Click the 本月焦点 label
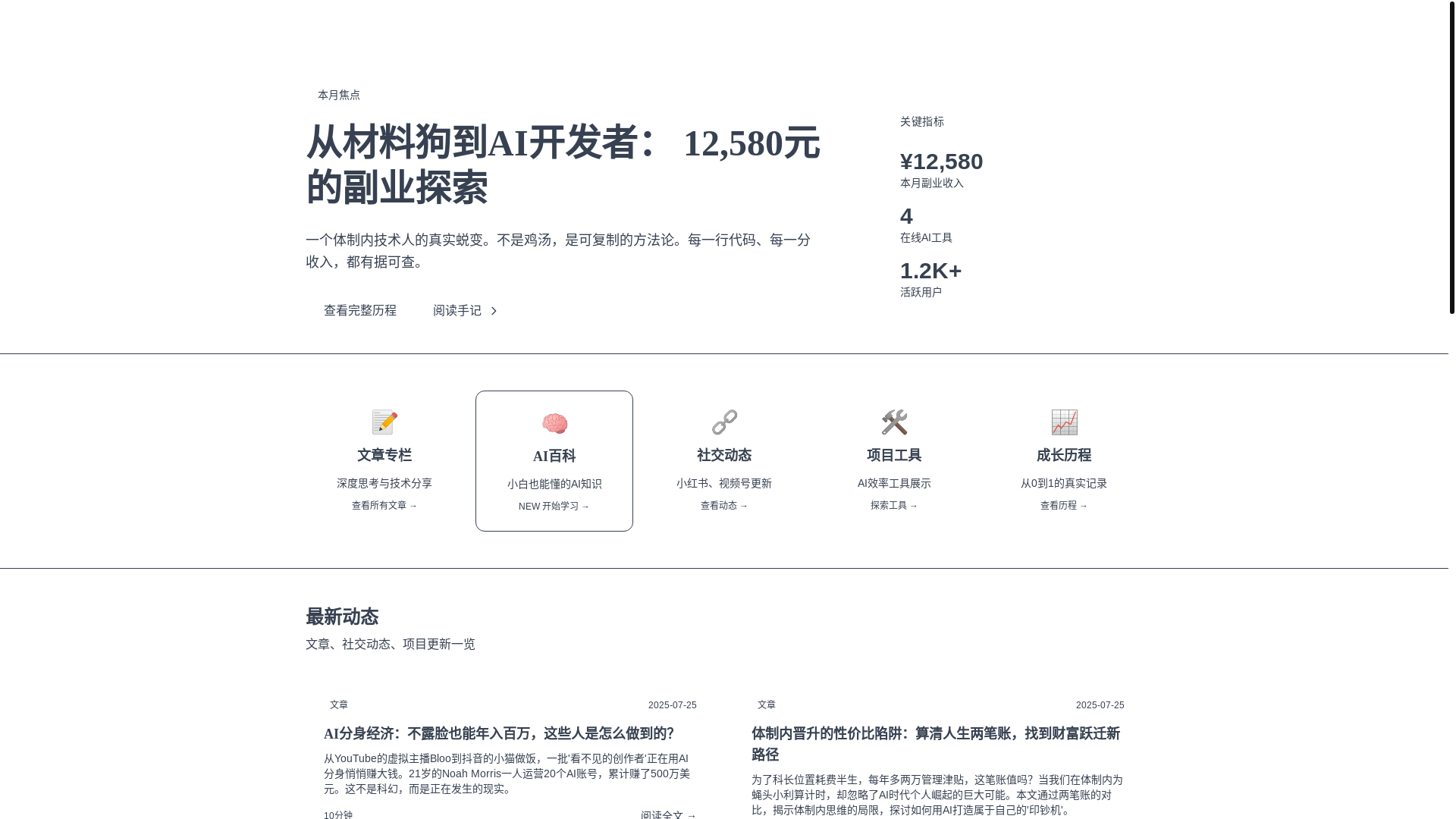Screen dimensions: 1456x819 (x=339, y=95)
